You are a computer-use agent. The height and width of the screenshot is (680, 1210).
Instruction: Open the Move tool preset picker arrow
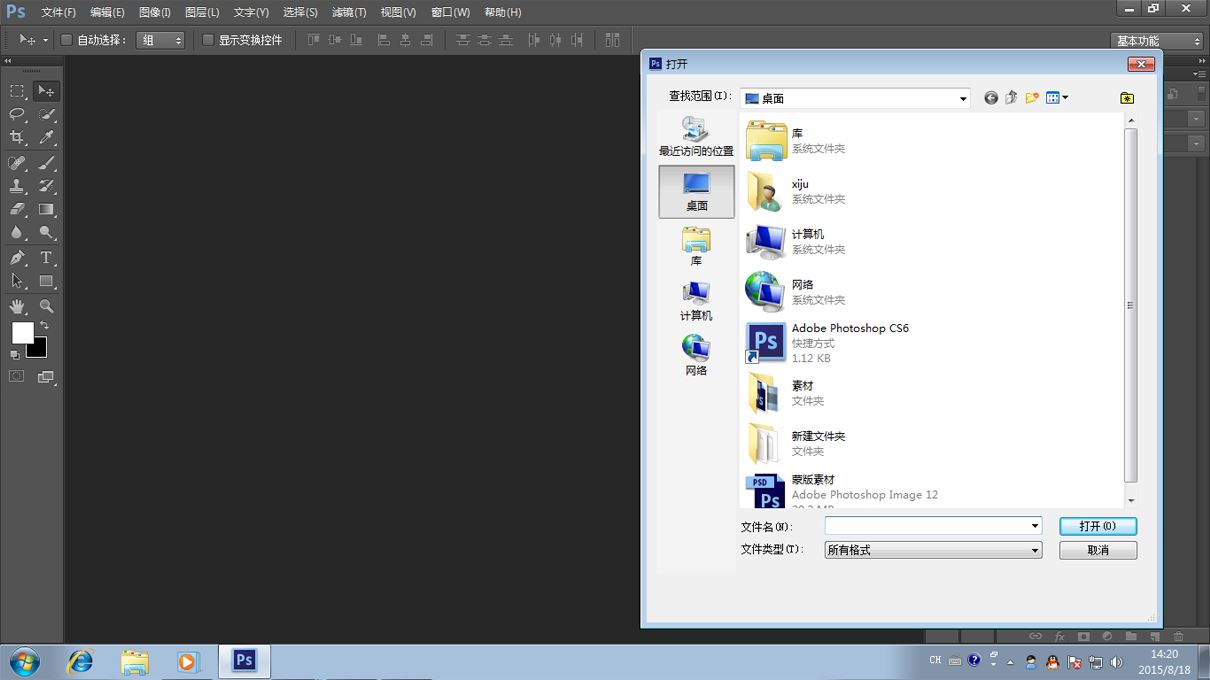point(45,40)
